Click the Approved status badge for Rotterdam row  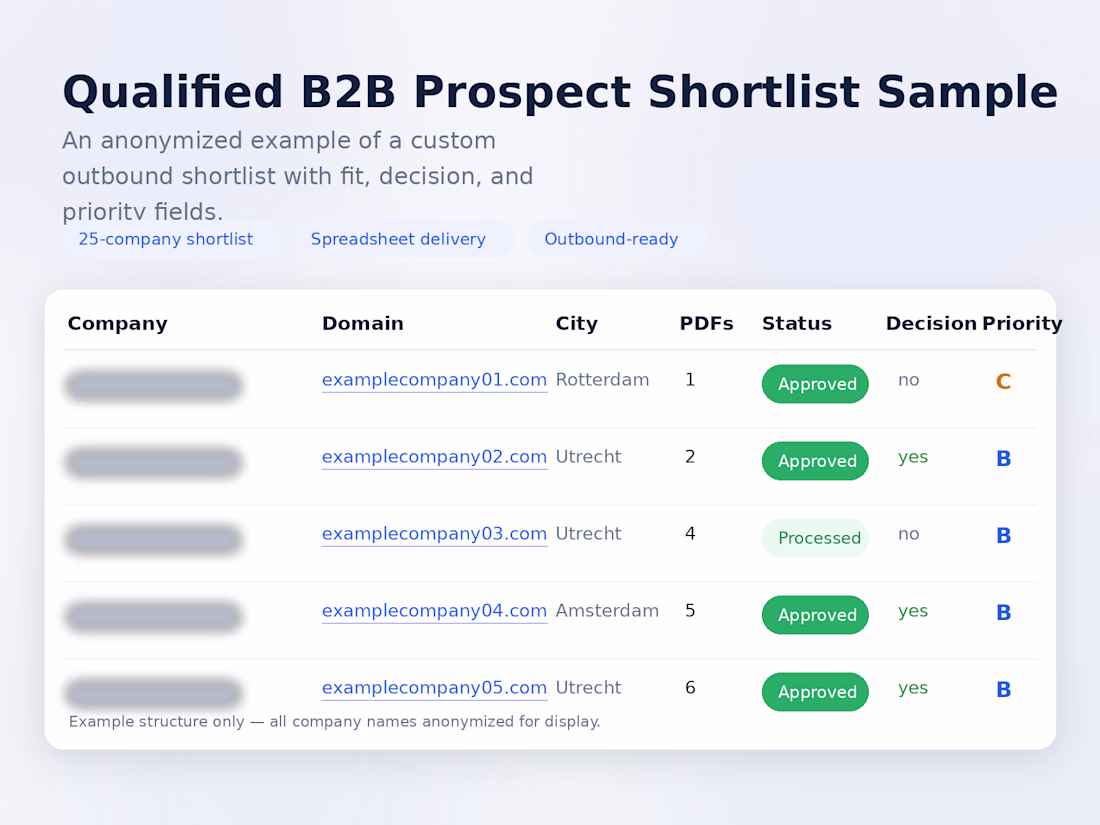click(815, 384)
